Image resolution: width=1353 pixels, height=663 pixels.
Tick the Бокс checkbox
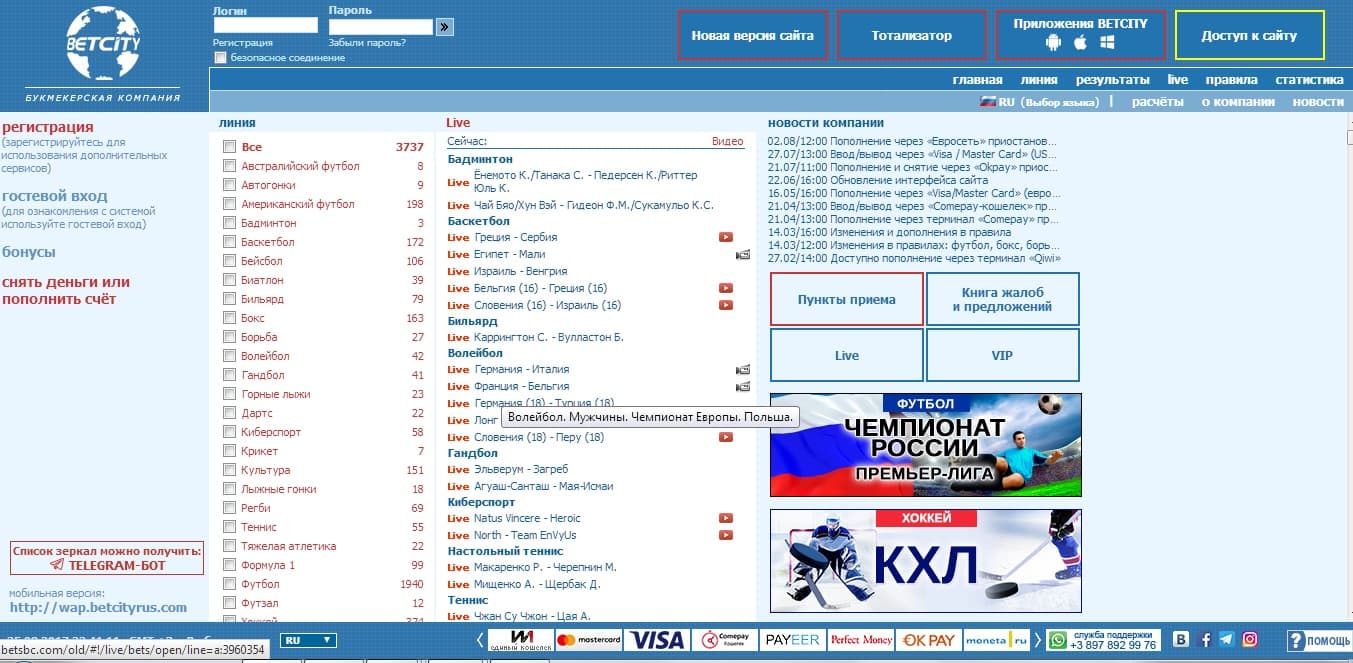230,318
